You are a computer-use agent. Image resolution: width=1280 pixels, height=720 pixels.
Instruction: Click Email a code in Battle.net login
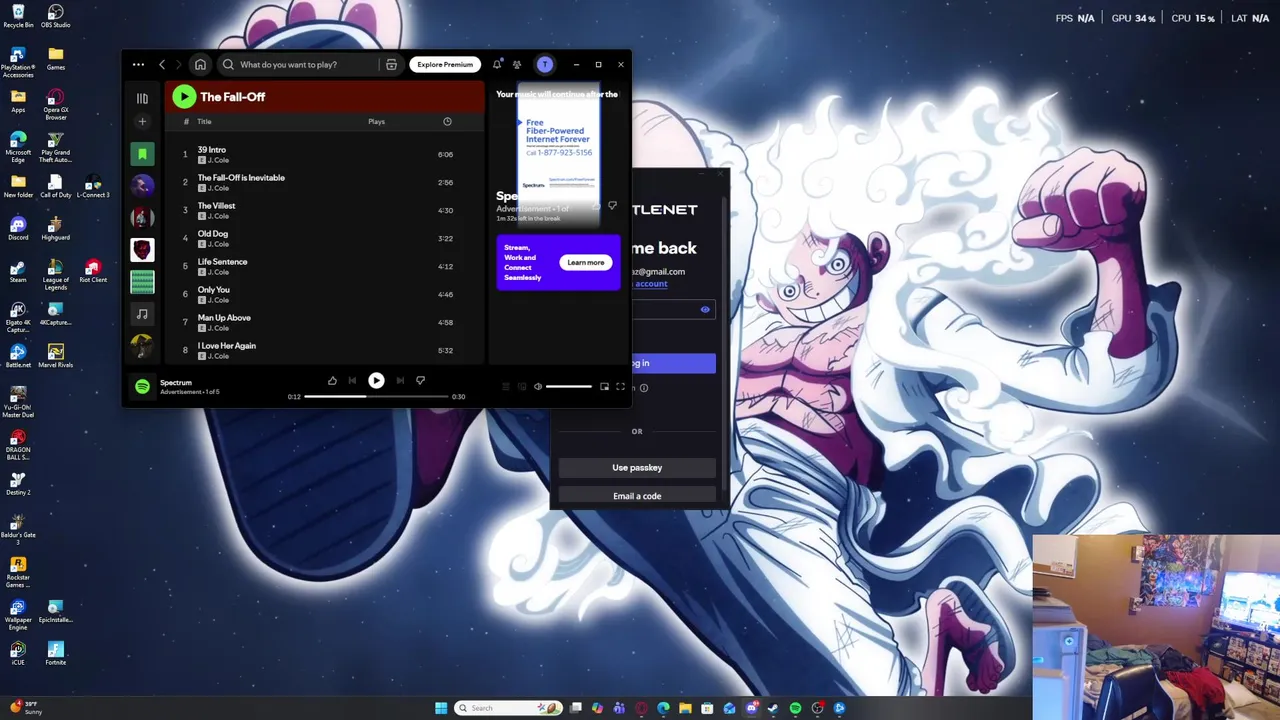point(637,496)
